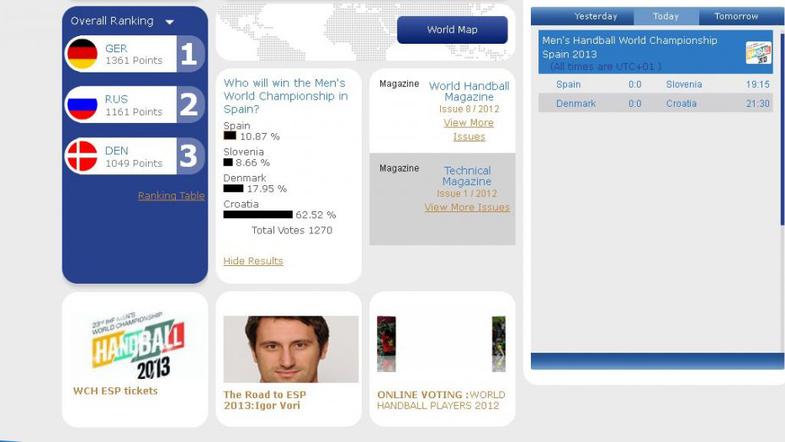785x442 pixels.
Task: Click the championship logo in match header
Action: coord(758,53)
